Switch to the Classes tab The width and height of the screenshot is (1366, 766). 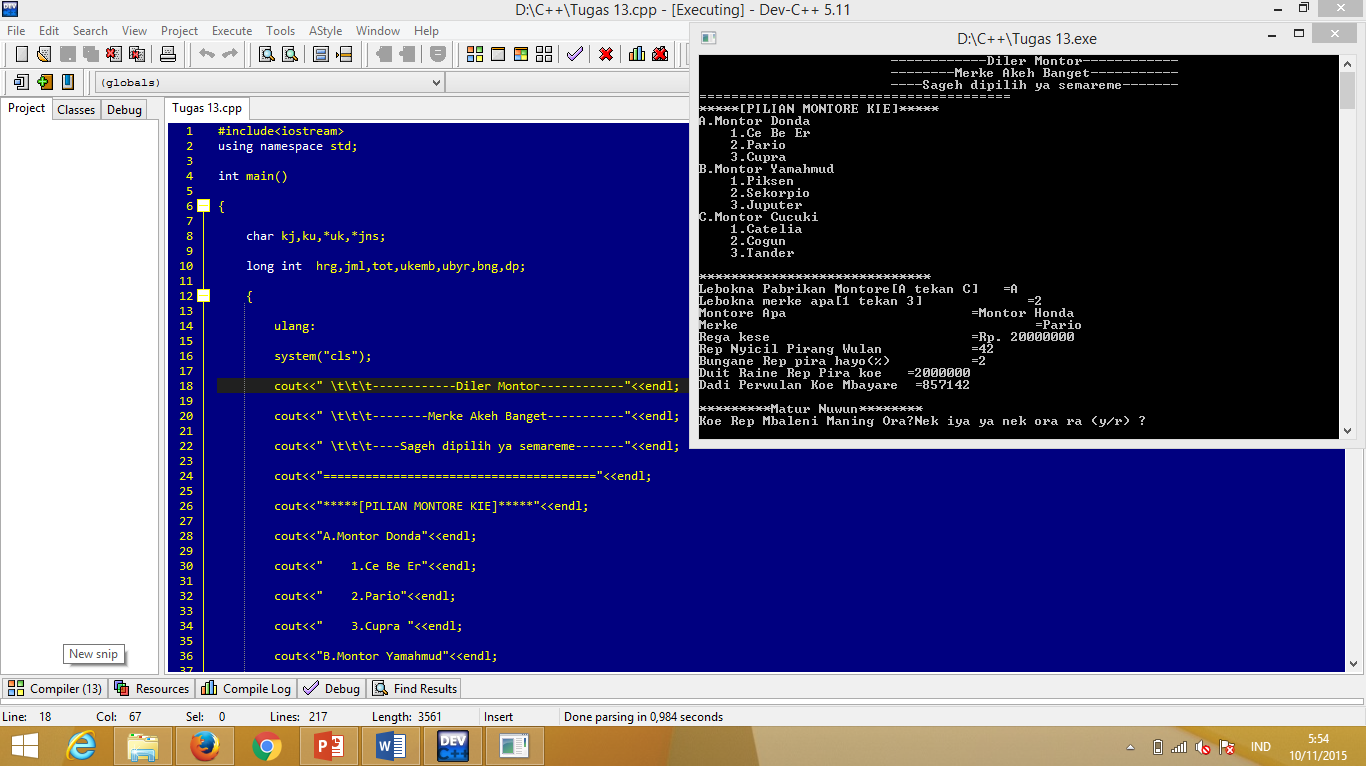coord(76,110)
